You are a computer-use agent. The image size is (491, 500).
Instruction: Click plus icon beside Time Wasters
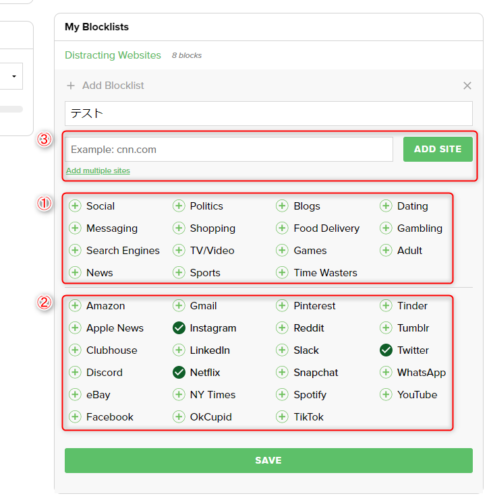tap(282, 272)
